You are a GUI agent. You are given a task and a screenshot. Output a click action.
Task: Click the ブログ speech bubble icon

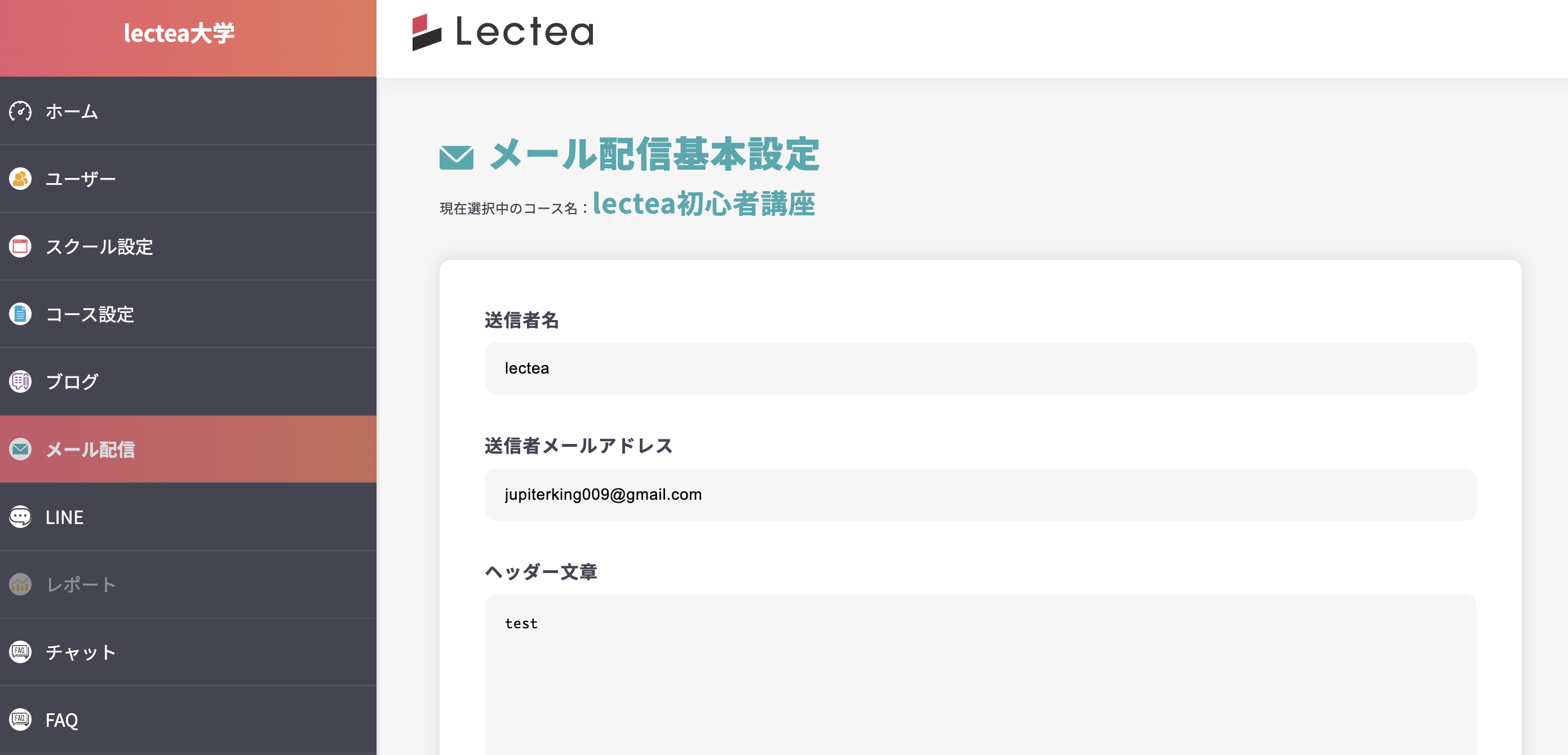coord(20,382)
